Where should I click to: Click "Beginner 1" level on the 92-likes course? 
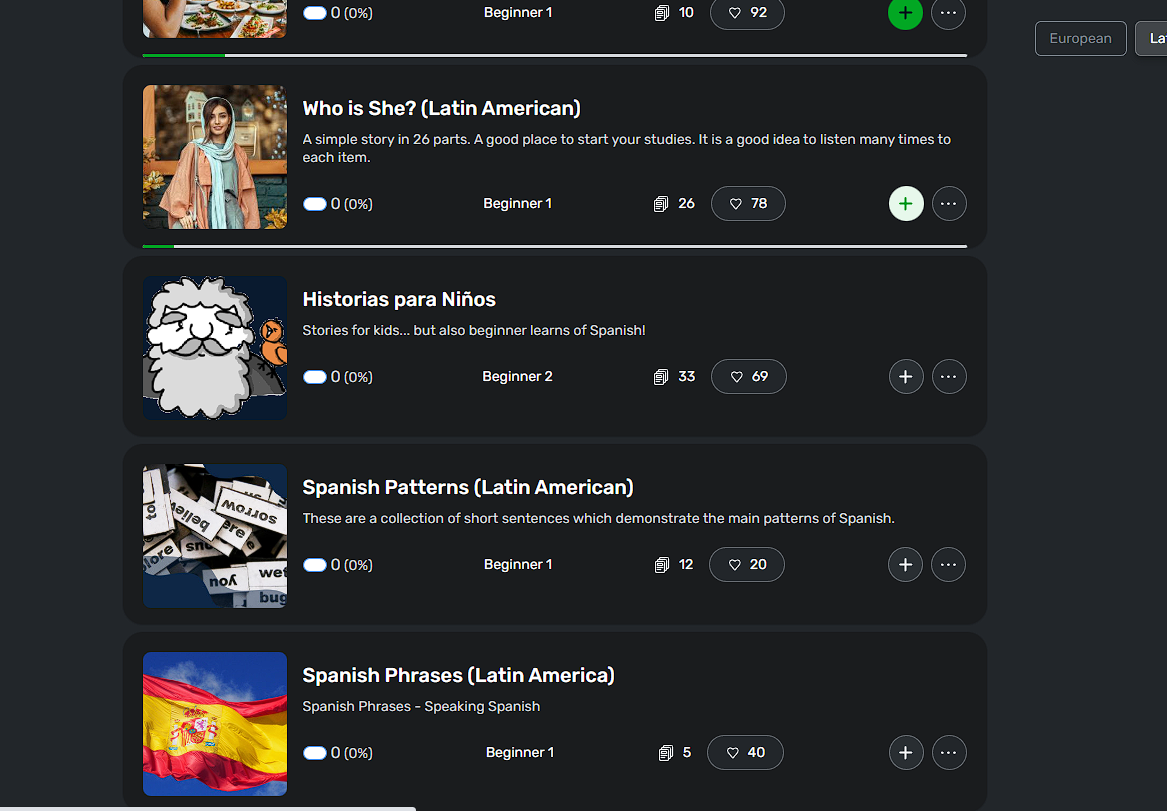pyautogui.click(x=518, y=13)
